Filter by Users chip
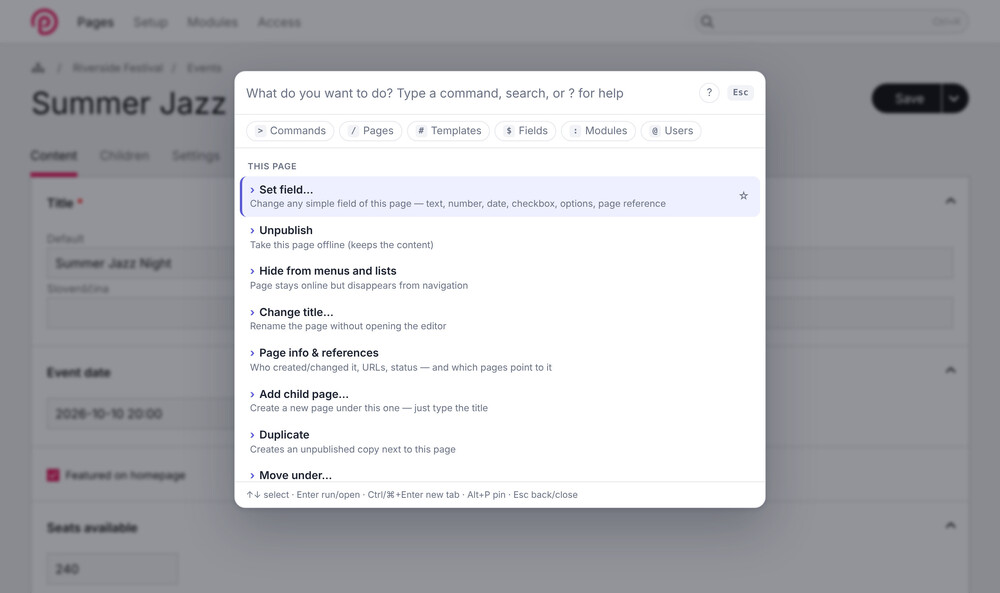 click(671, 131)
